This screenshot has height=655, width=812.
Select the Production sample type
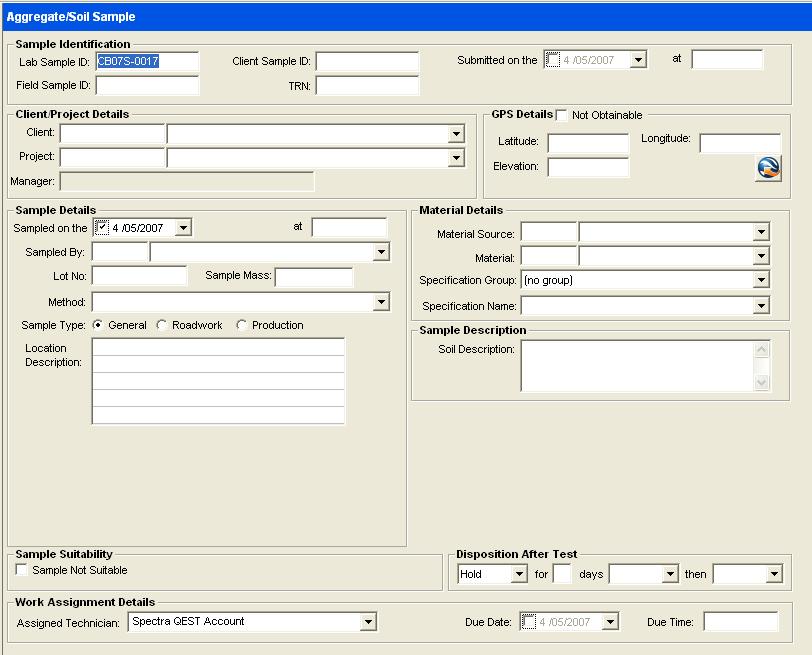242,325
